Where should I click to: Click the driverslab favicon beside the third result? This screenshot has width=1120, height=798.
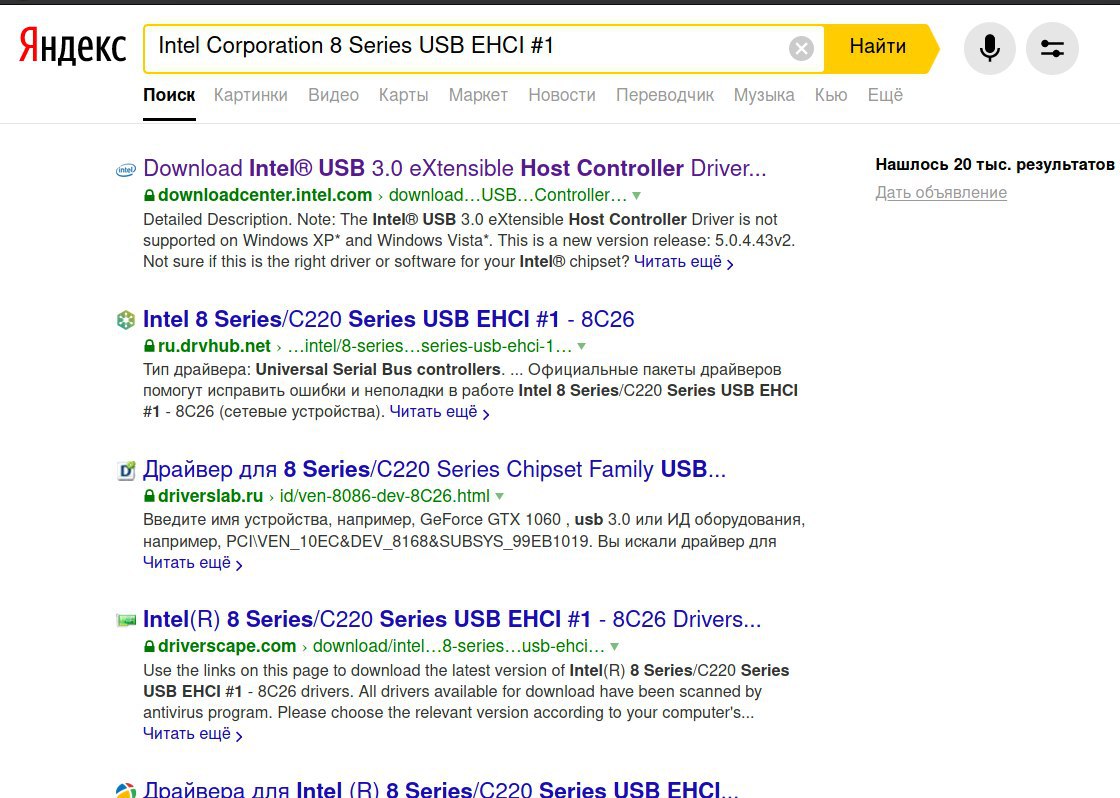(x=126, y=470)
